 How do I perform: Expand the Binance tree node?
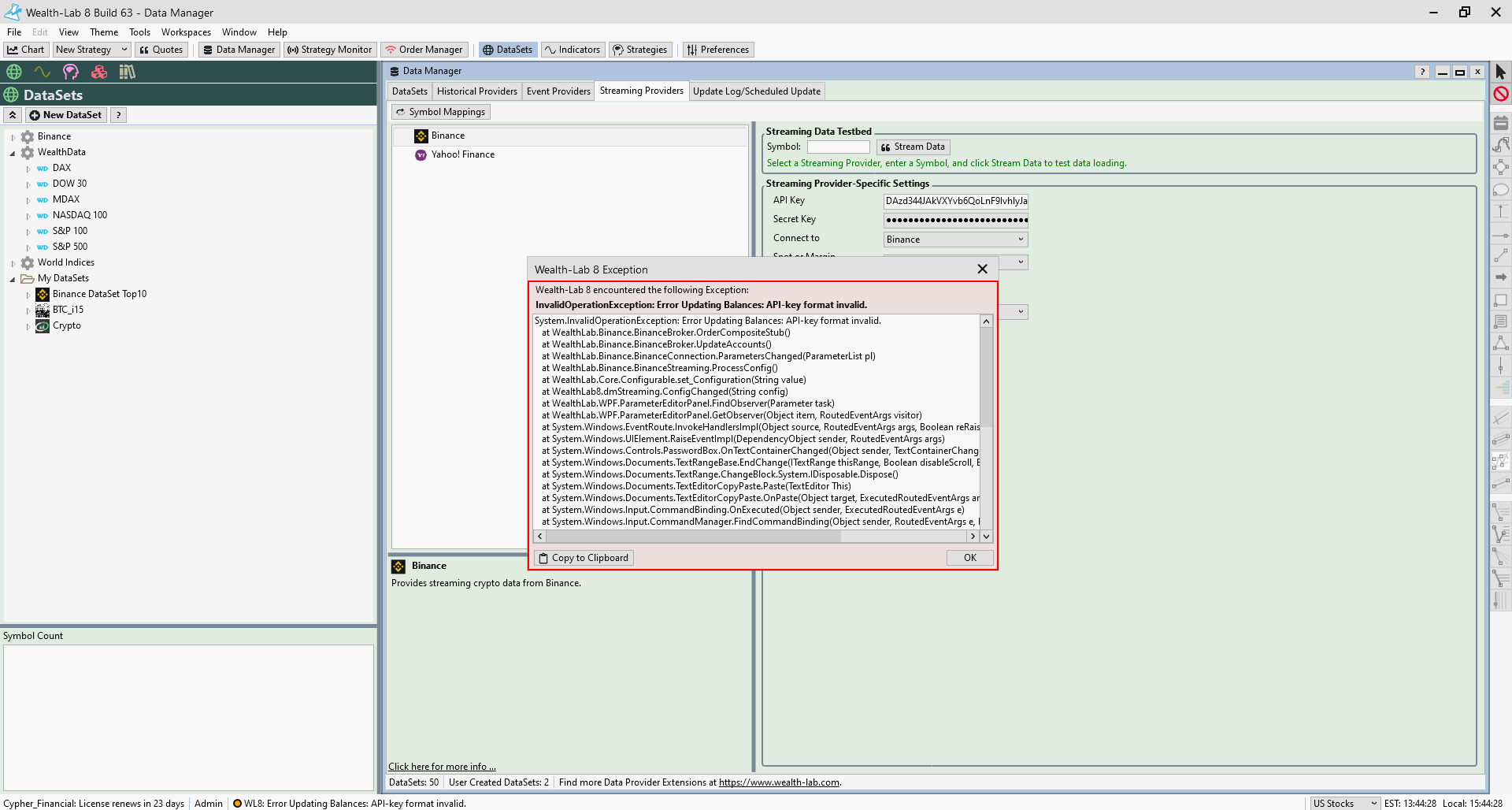tap(13, 137)
